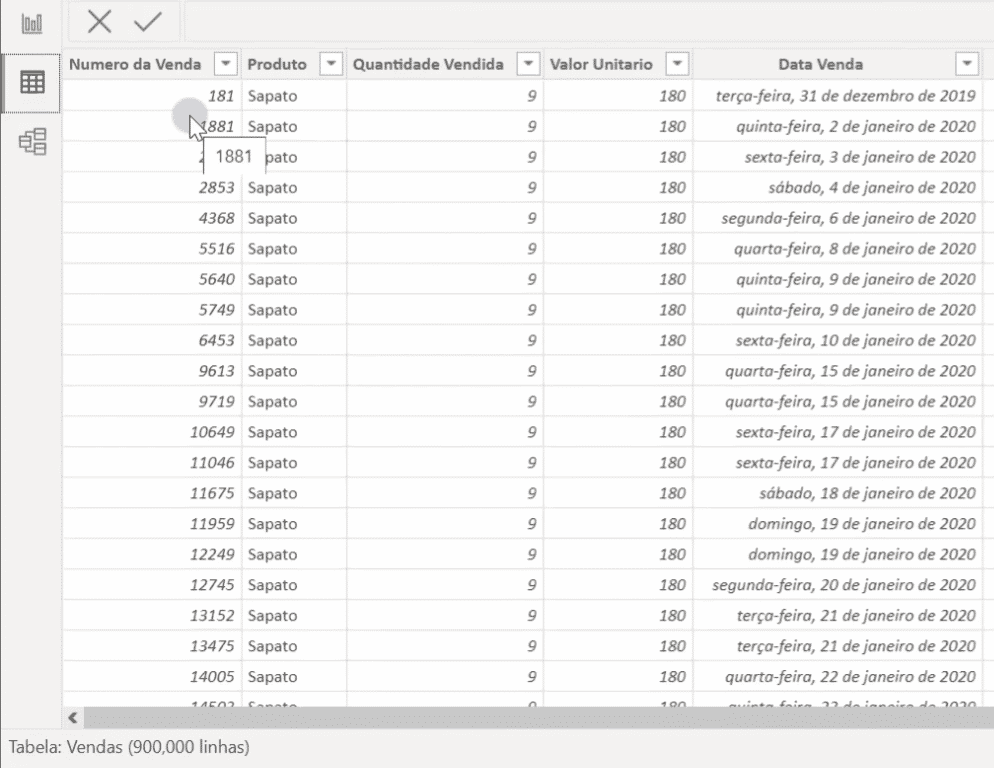Click date 'segunda-feira, 6 de janeiro de 2020'

tap(848, 218)
